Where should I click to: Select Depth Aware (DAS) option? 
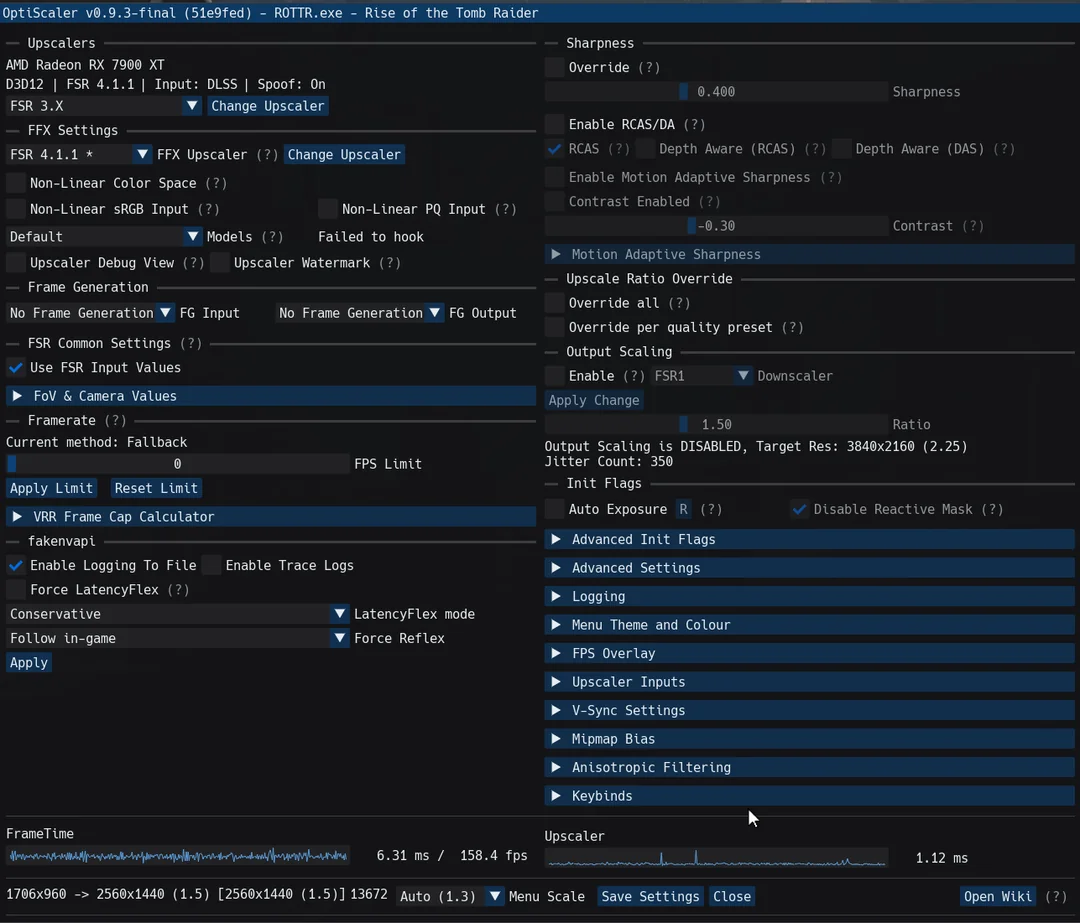[842, 149]
